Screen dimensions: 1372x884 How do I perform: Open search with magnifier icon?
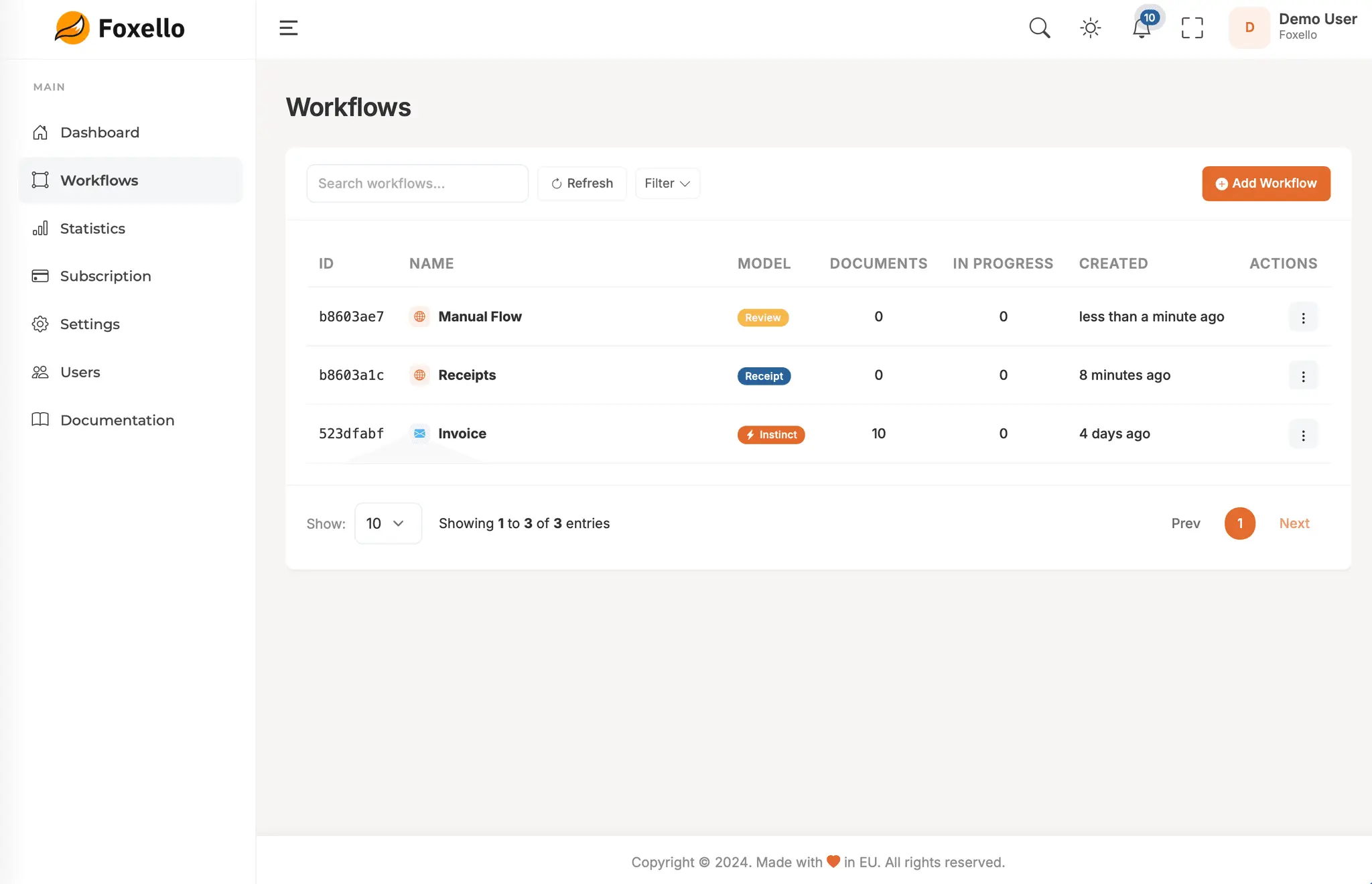pyautogui.click(x=1039, y=28)
